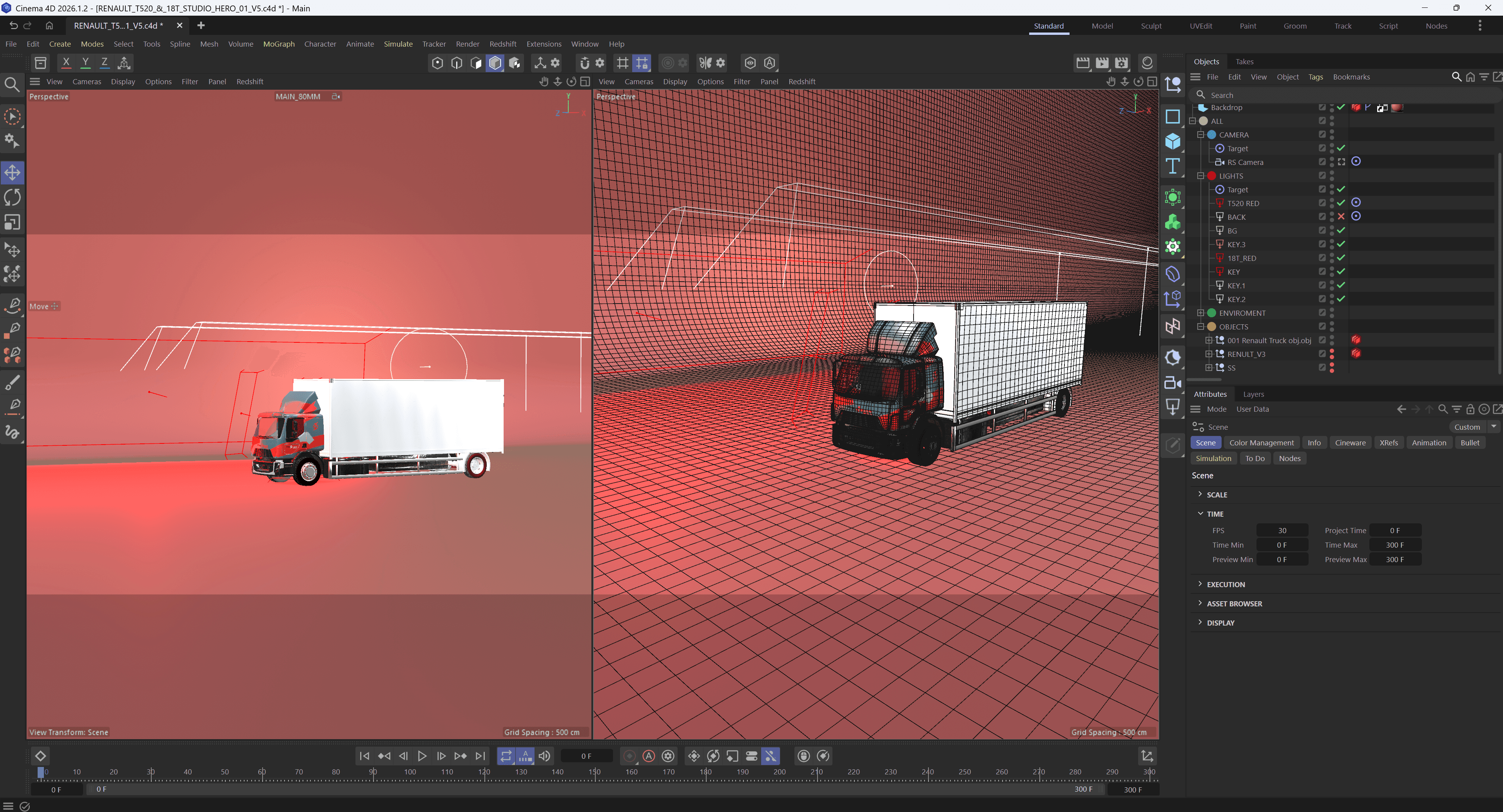Select the Rotate tool in left toolbar

[x=12, y=197]
